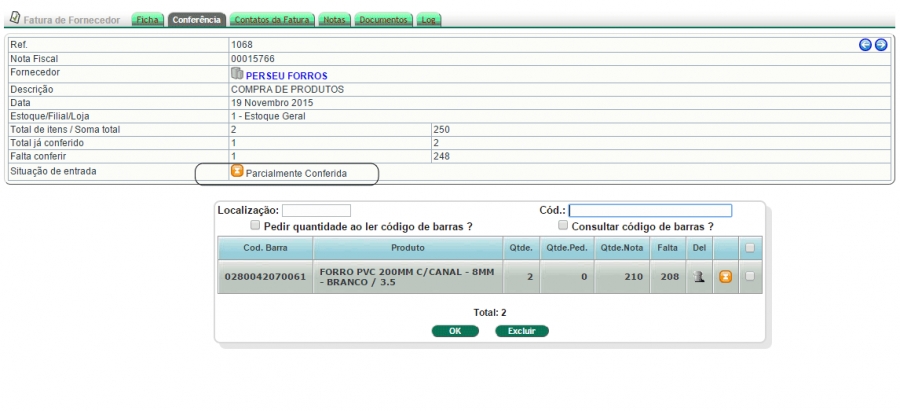The image size is (900, 411).
Task: Select the FORRO PVC product row checkbox
Action: click(750, 277)
